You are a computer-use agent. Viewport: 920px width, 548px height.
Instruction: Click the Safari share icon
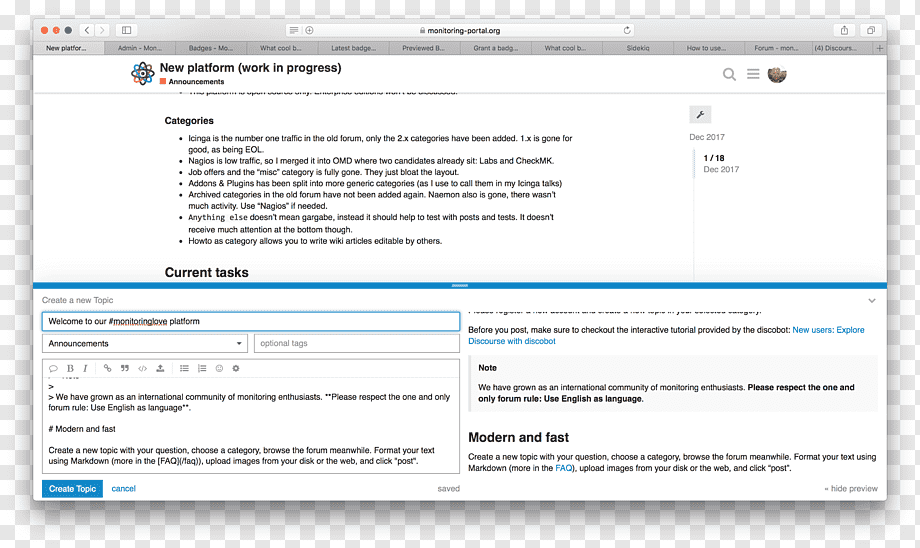844,30
